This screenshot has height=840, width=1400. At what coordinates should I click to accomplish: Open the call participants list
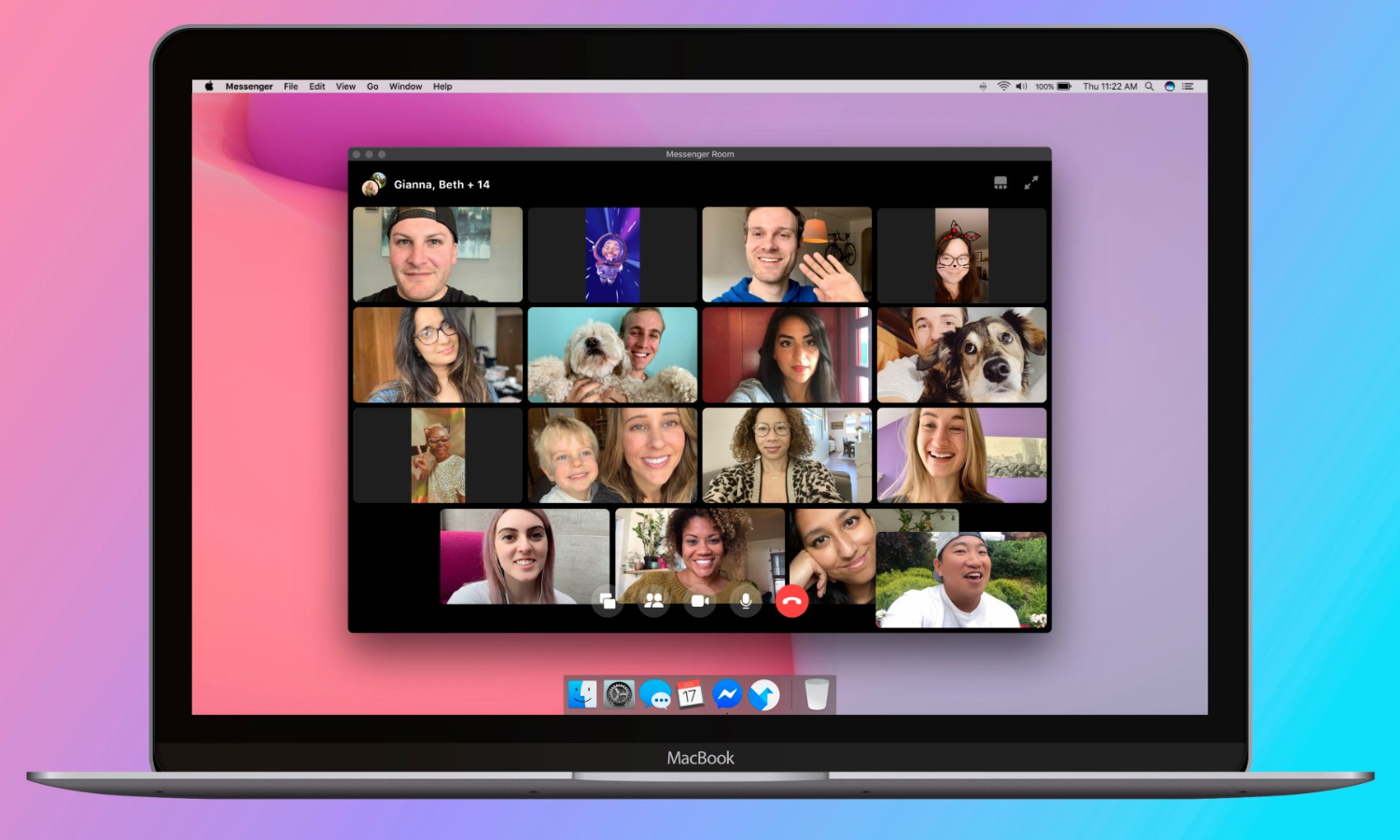[653, 601]
